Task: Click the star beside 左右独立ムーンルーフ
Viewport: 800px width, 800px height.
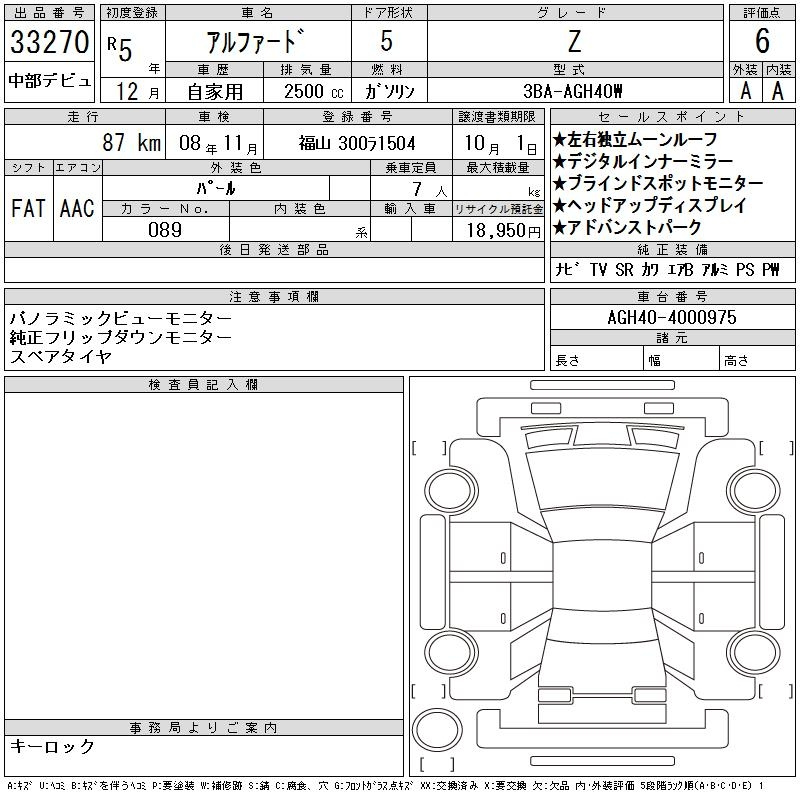Action: (x=559, y=139)
